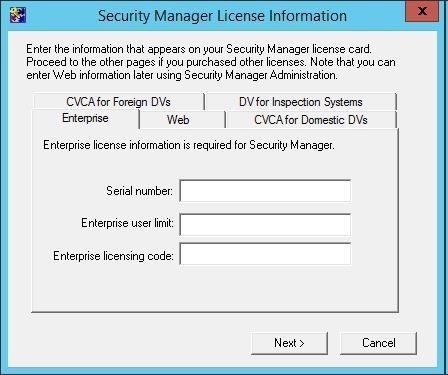This screenshot has width=448, height=375.
Task: Click the license card instruction paragraph
Action: pos(211,62)
